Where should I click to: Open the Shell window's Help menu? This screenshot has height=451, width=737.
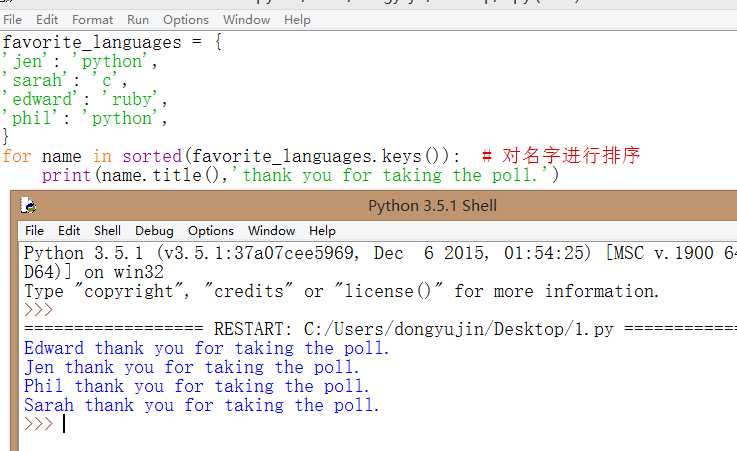pos(322,231)
